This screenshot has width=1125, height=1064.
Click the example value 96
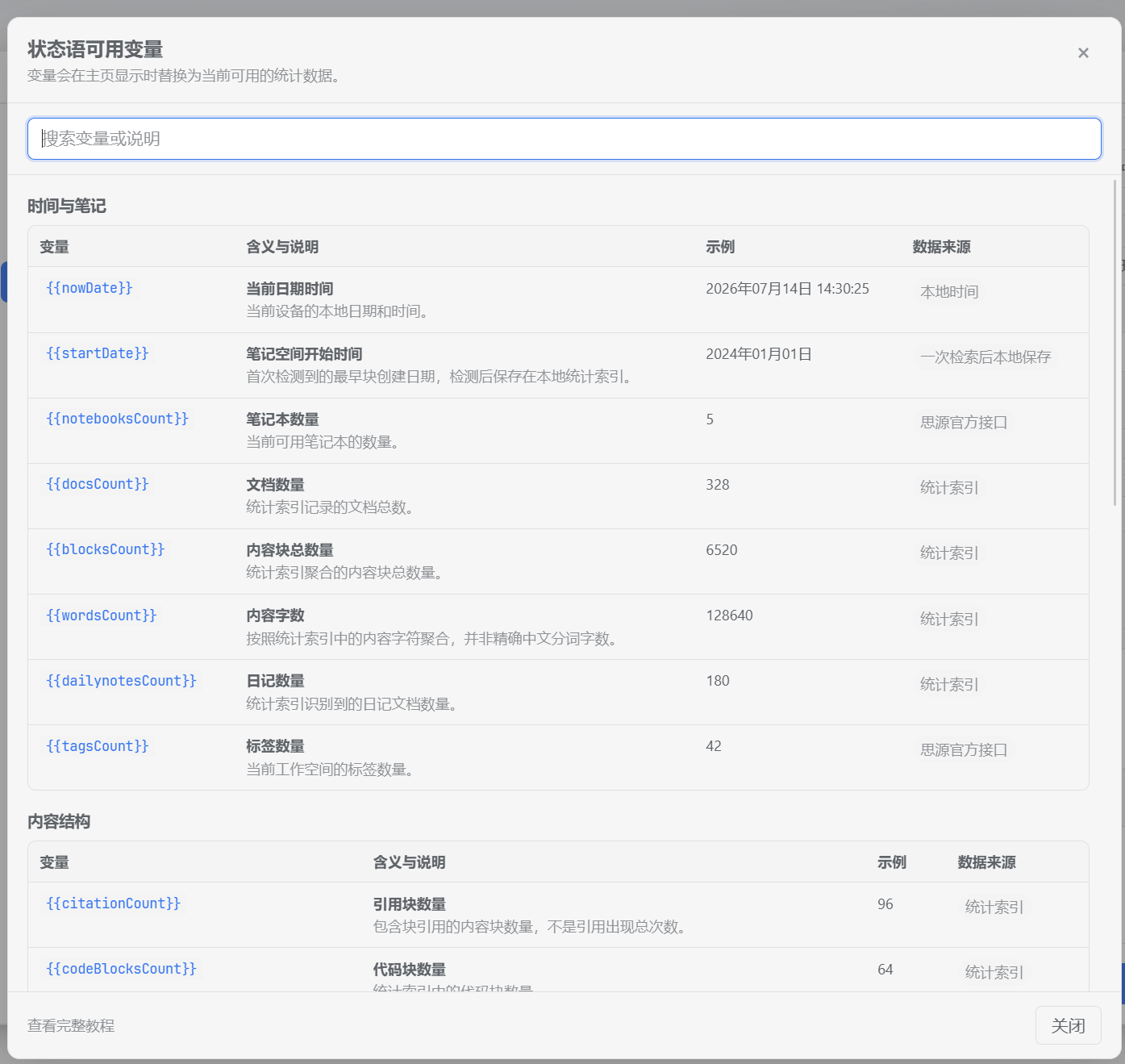(x=885, y=904)
